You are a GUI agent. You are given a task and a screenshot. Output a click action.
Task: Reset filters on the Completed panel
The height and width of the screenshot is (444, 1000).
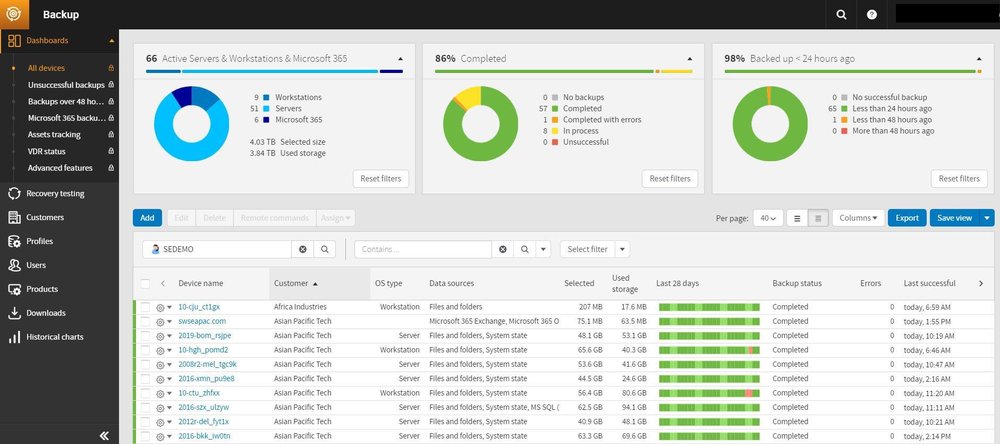point(670,179)
